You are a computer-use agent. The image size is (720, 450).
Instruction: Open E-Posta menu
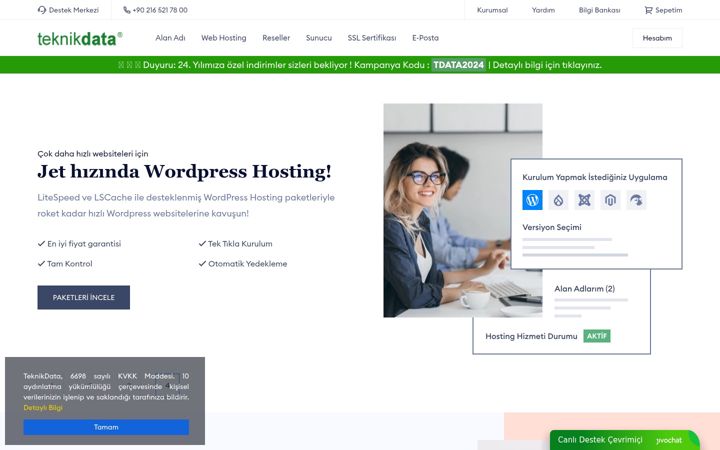pyautogui.click(x=425, y=38)
